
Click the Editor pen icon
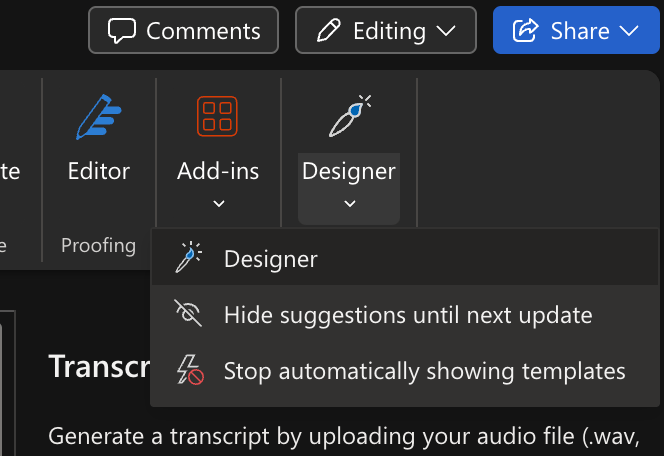[99, 117]
